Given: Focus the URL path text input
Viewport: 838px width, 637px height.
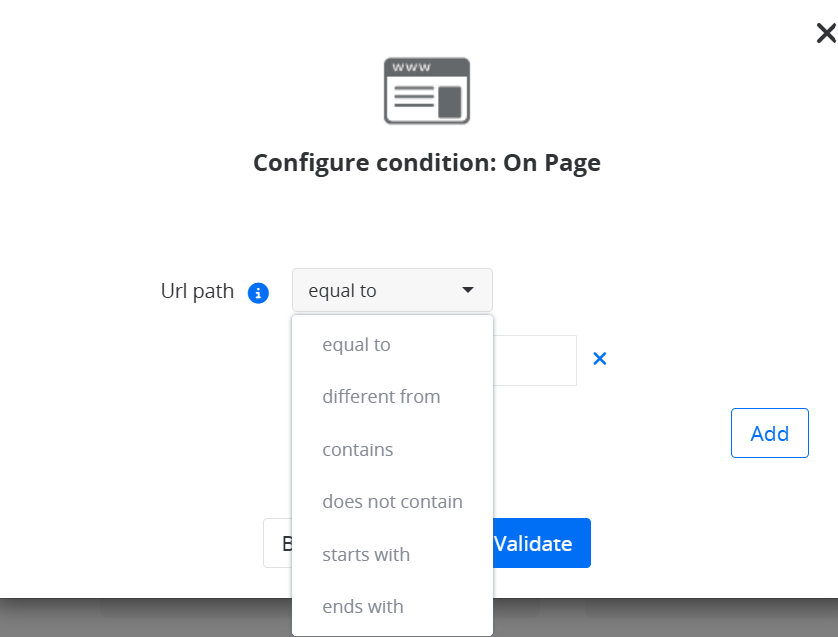Looking at the screenshot, I should point(536,361).
